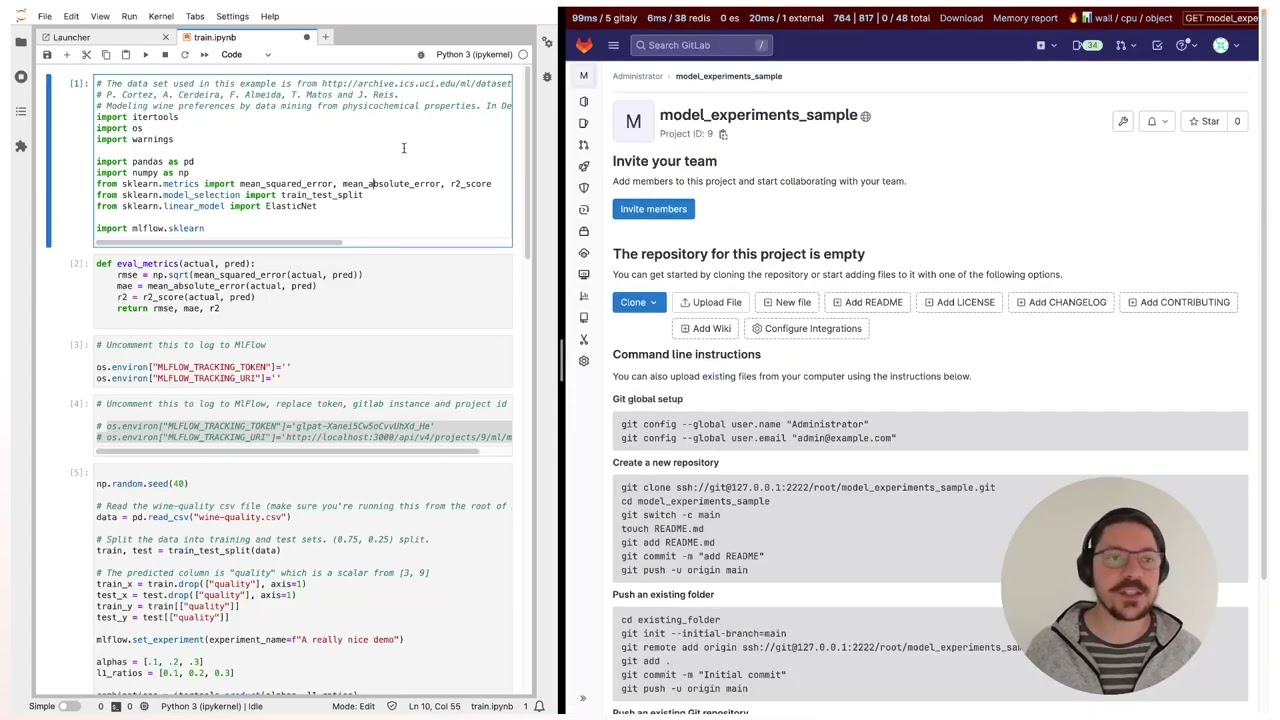Viewport: 1280px width, 720px height.
Task: Click Add Wiki button
Action: pos(704,328)
